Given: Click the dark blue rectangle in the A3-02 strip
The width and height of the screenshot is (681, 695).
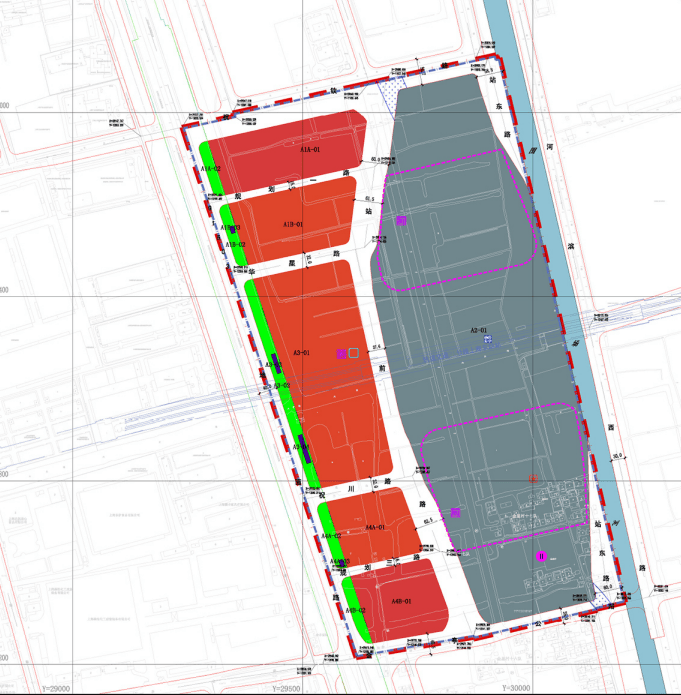Looking at the screenshot, I should coord(304,444).
